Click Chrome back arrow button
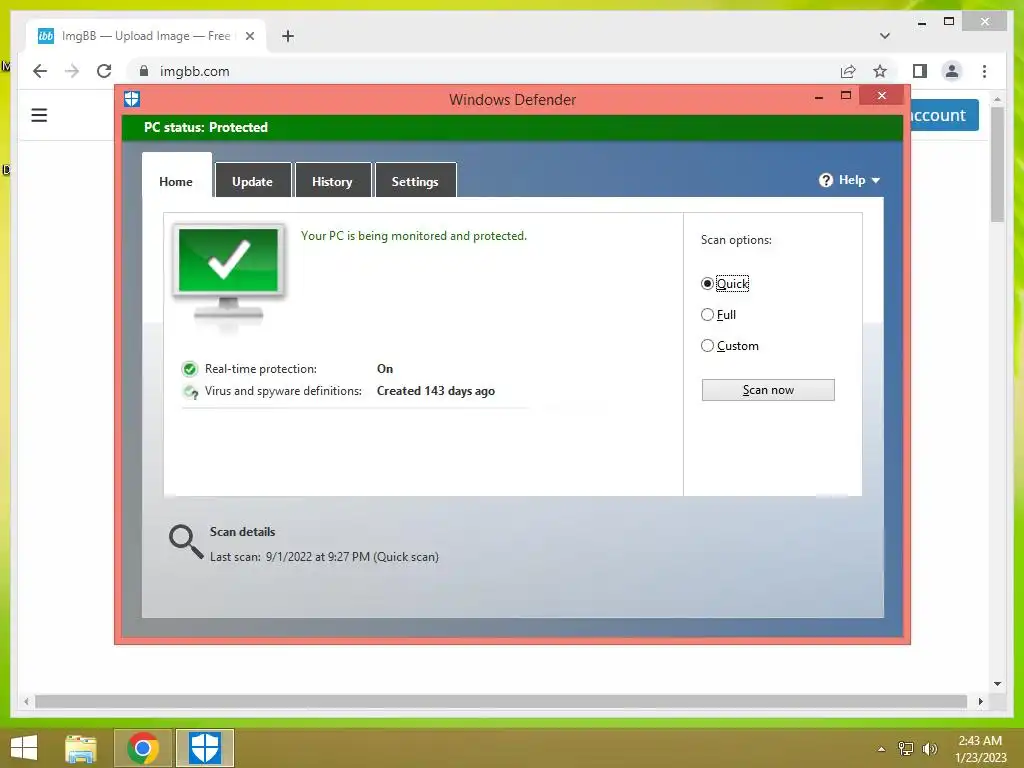Screen dimensions: 1024x768 point(40,71)
